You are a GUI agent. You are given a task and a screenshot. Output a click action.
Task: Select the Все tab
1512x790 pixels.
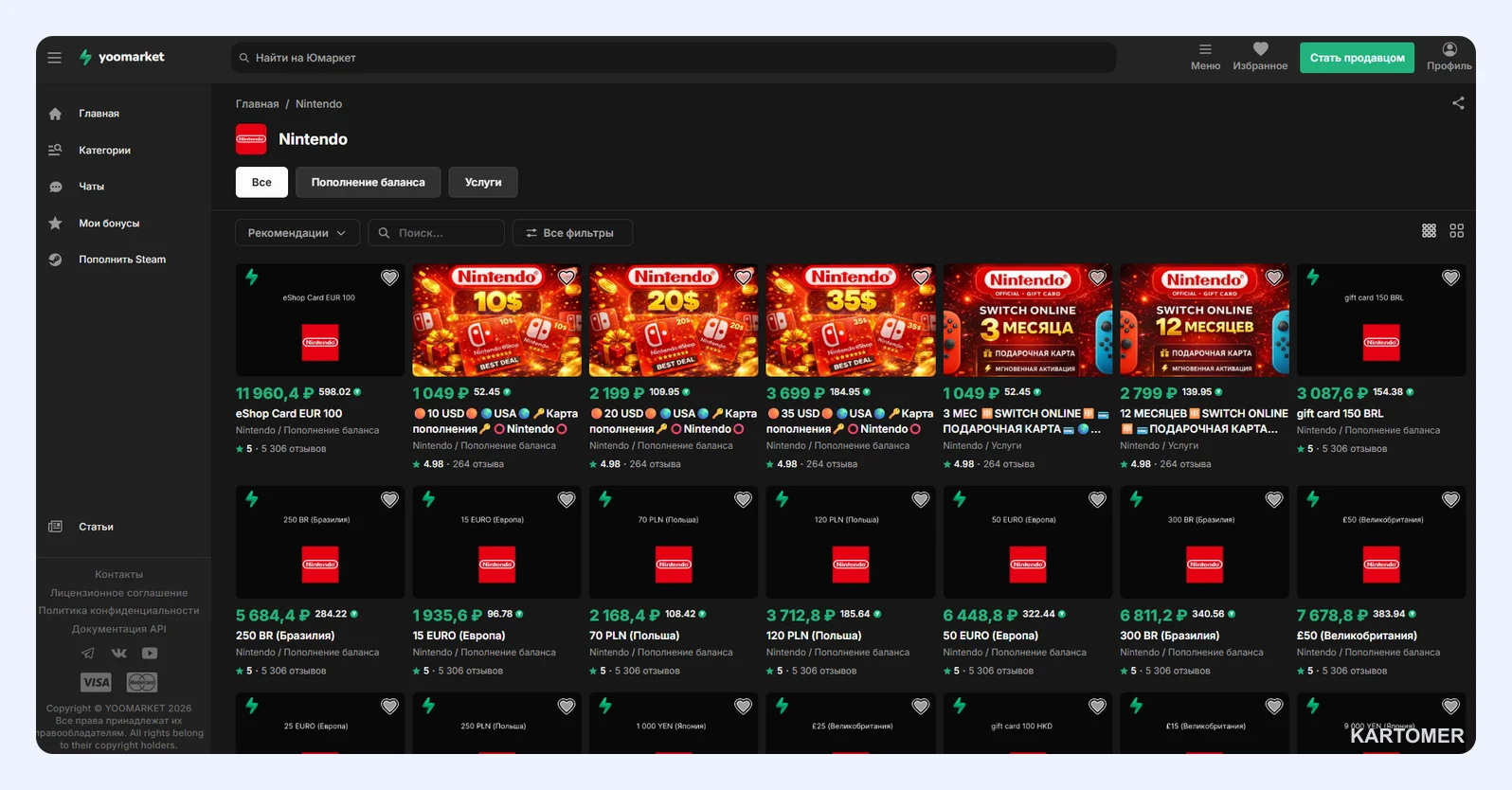click(261, 182)
